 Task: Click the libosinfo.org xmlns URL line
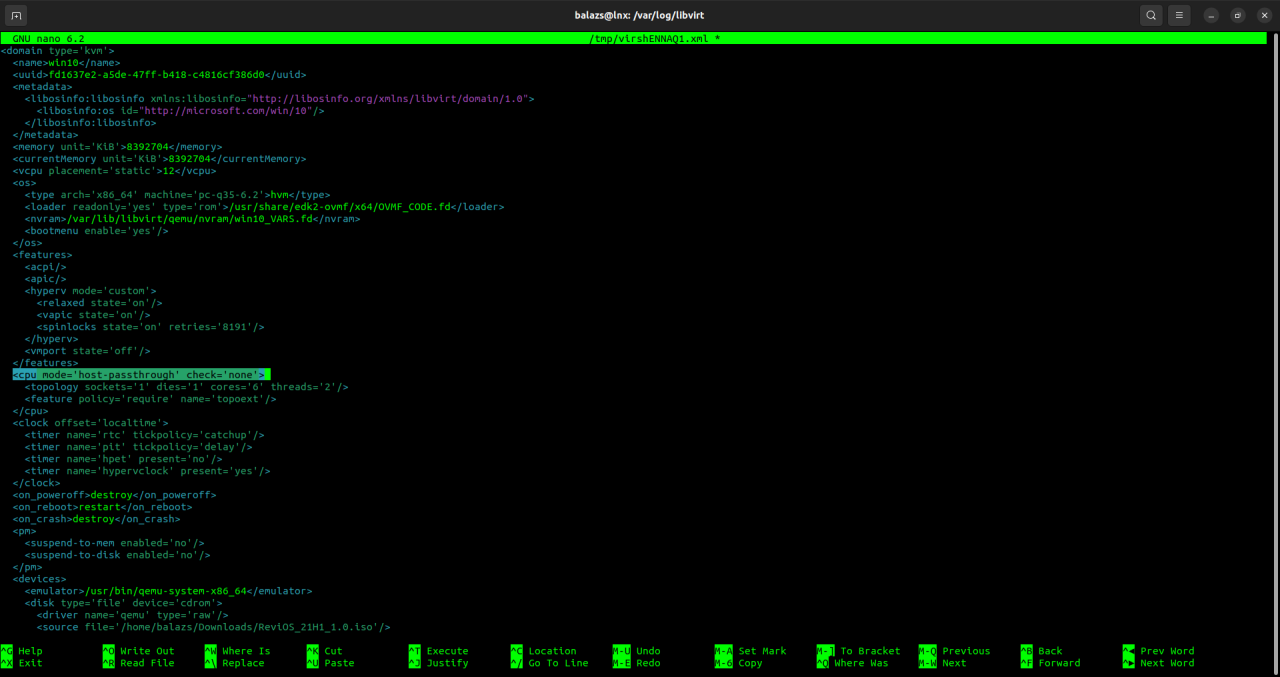pos(280,99)
